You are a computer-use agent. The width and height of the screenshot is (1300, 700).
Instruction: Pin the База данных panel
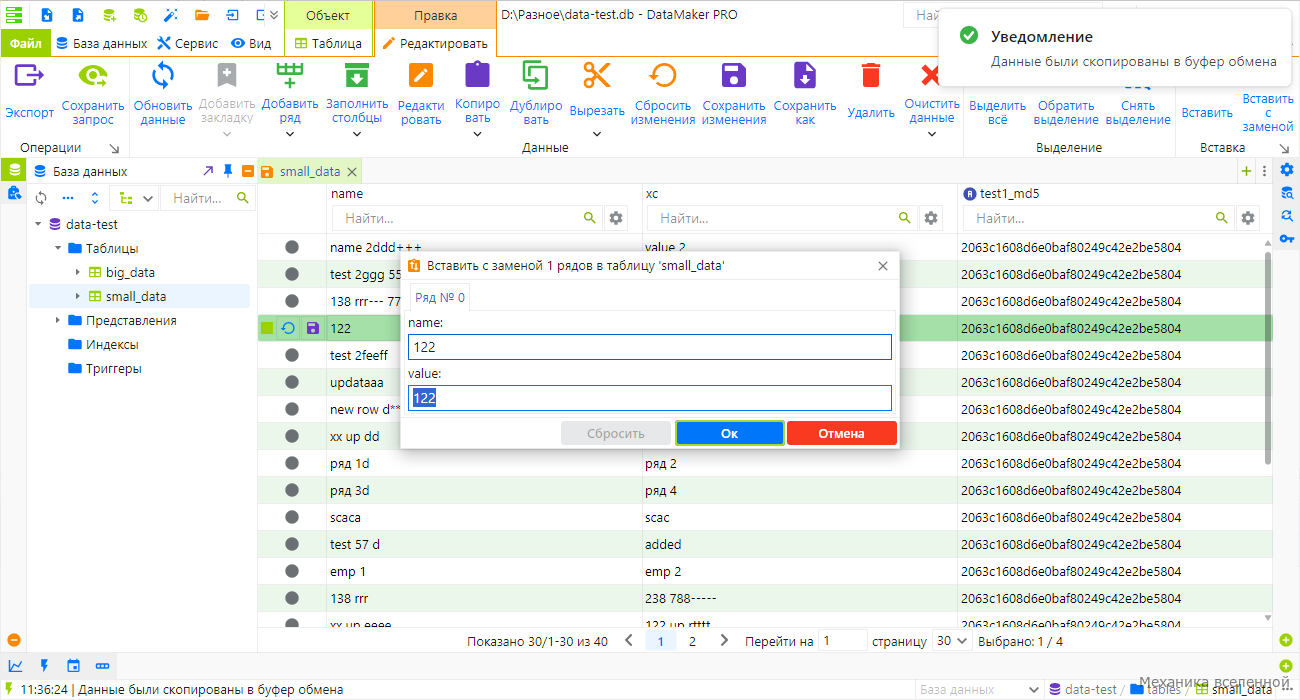[228, 171]
